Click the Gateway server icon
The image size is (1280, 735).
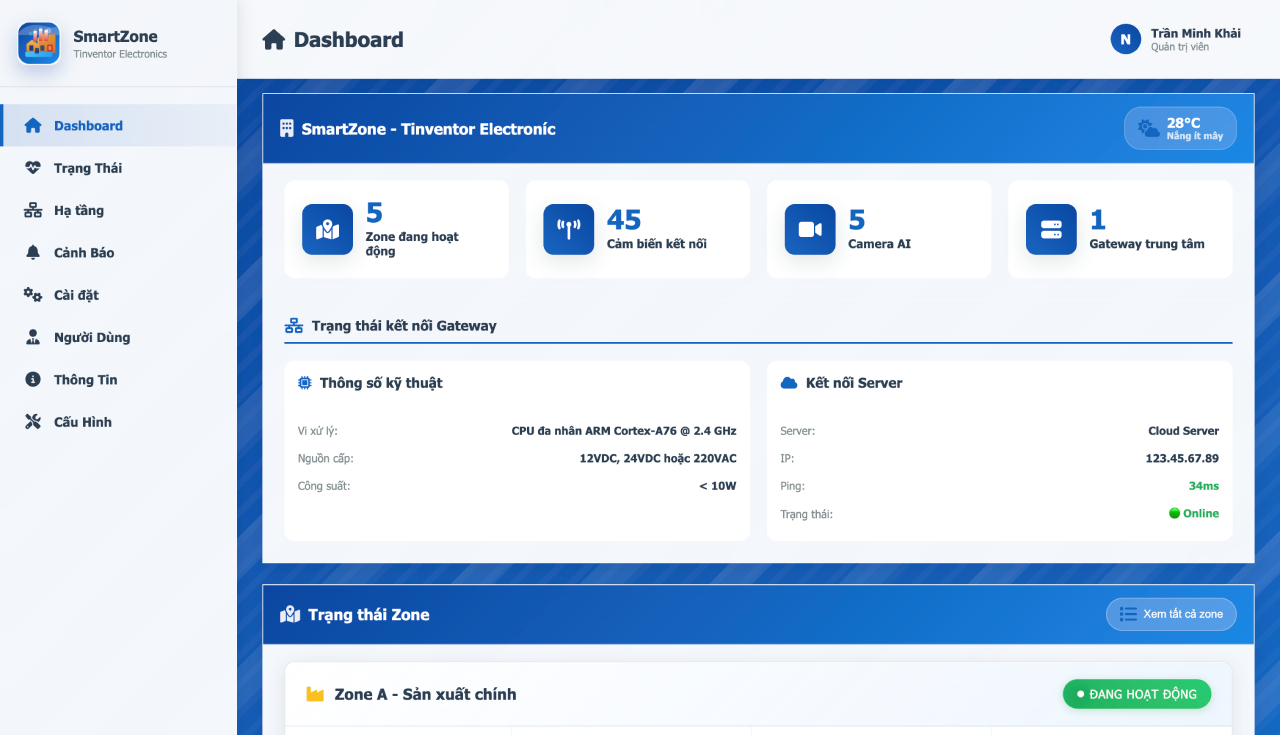click(1051, 230)
